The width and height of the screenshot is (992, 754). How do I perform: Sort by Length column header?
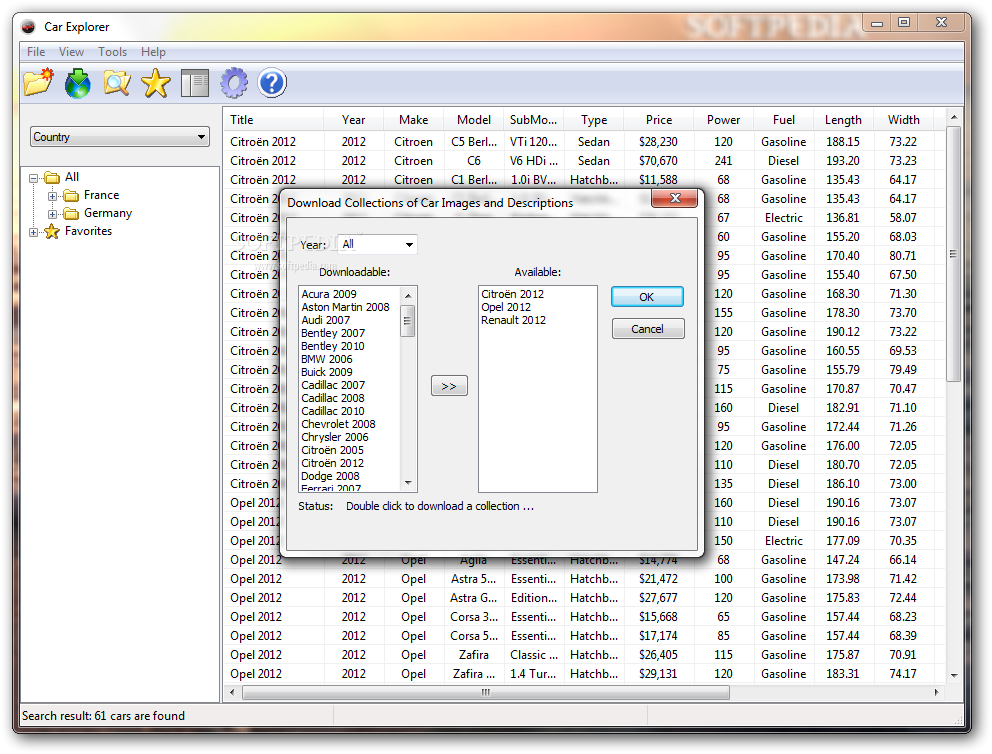(x=843, y=120)
